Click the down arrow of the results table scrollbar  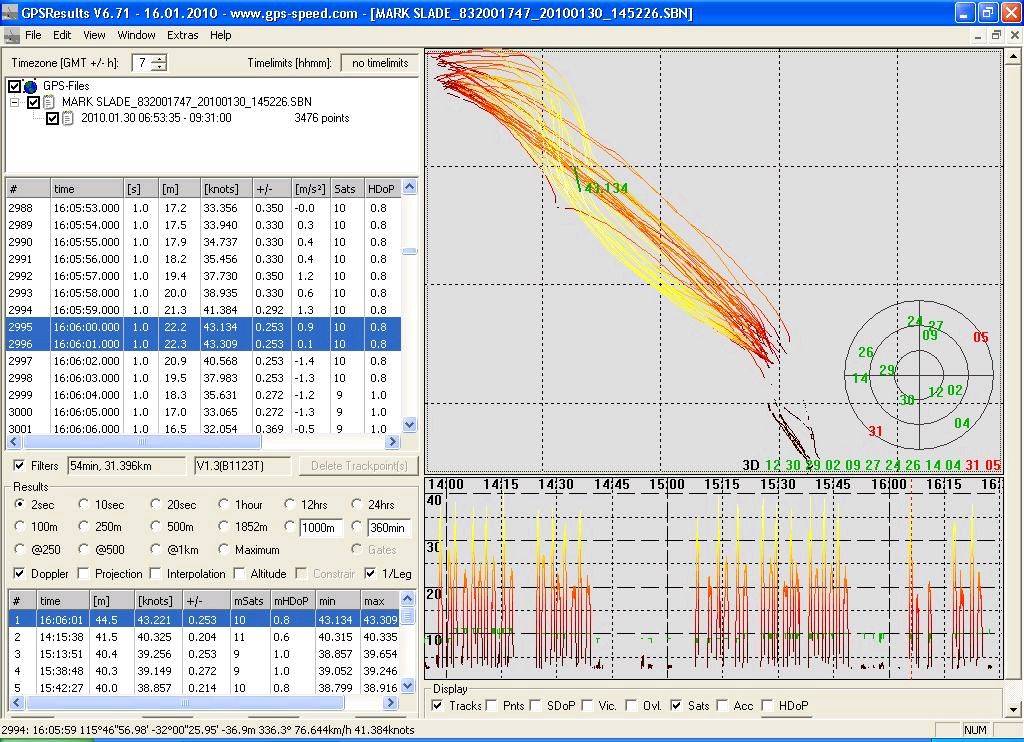coord(408,687)
